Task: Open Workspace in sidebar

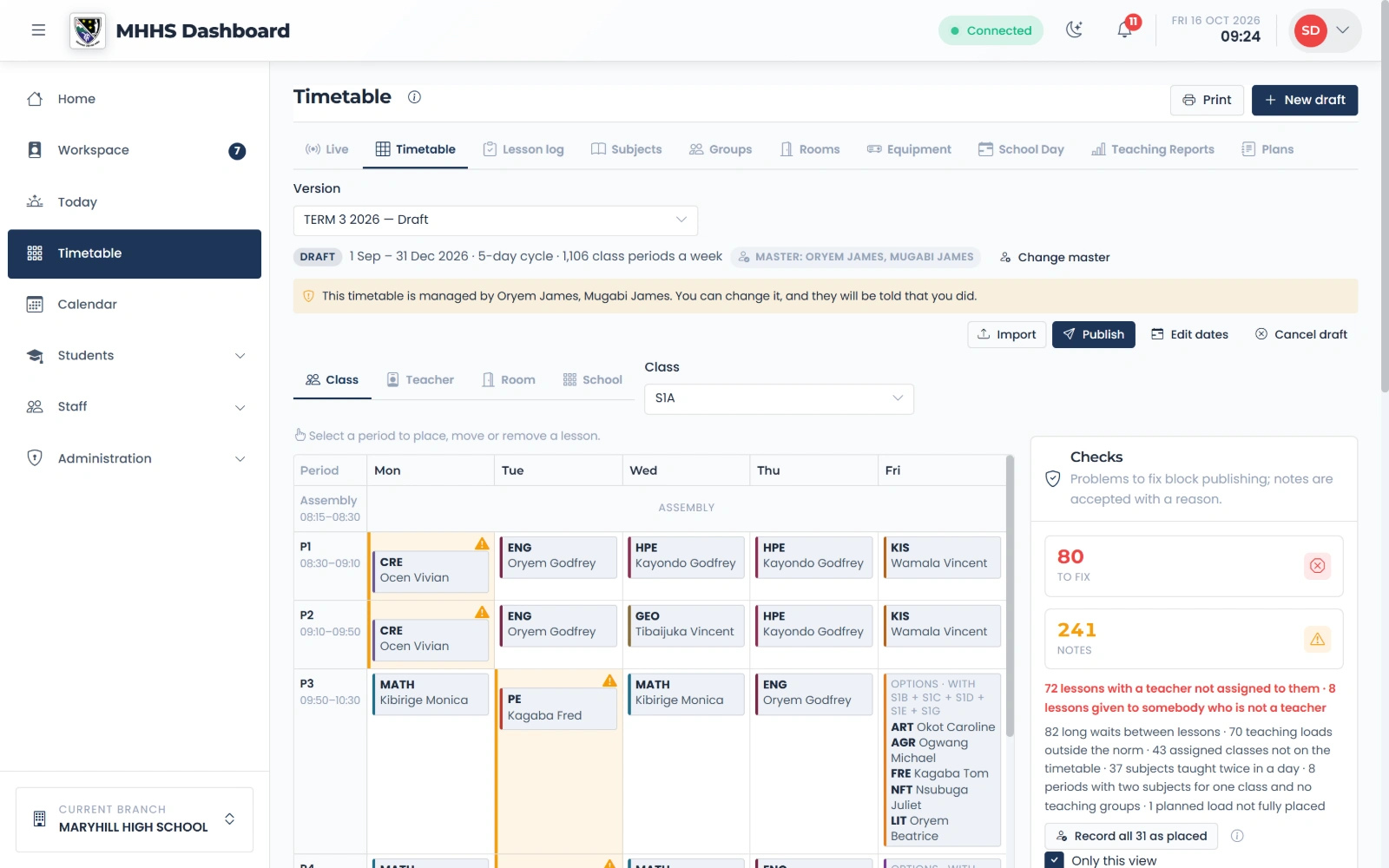Action: click(x=135, y=150)
